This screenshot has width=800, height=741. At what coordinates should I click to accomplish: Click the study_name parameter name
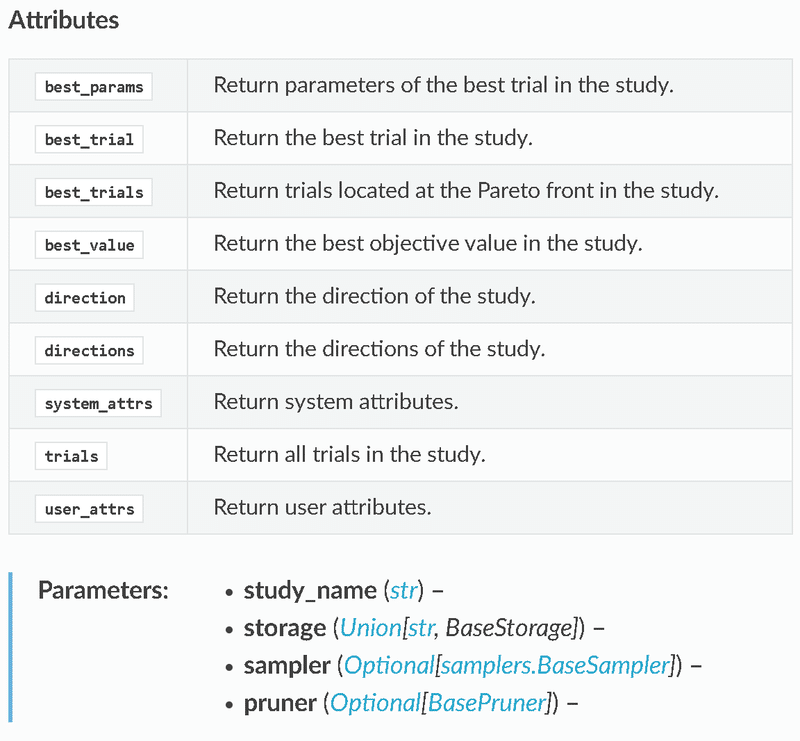click(309, 590)
